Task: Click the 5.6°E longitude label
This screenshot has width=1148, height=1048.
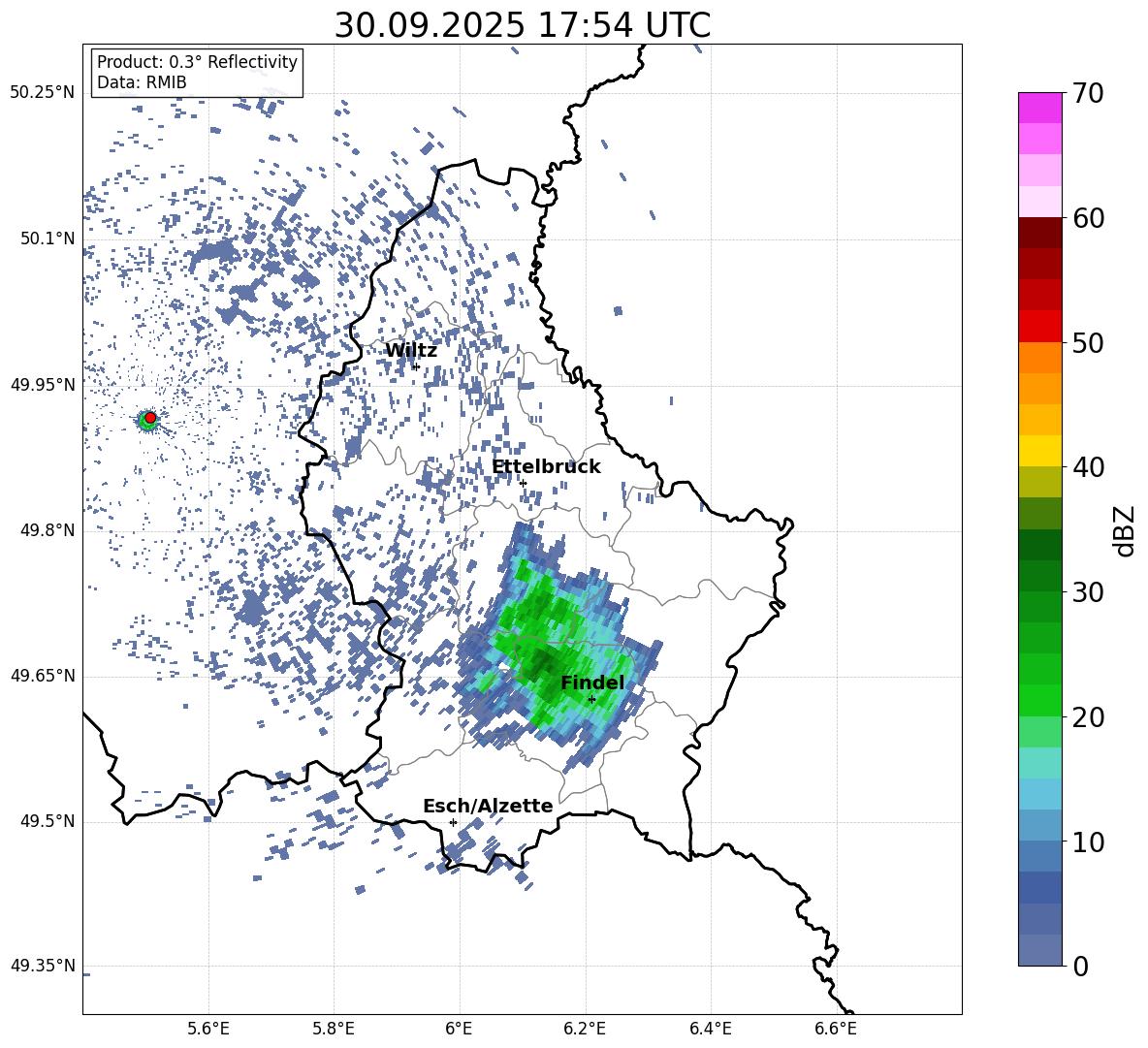Action: click(x=208, y=1029)
